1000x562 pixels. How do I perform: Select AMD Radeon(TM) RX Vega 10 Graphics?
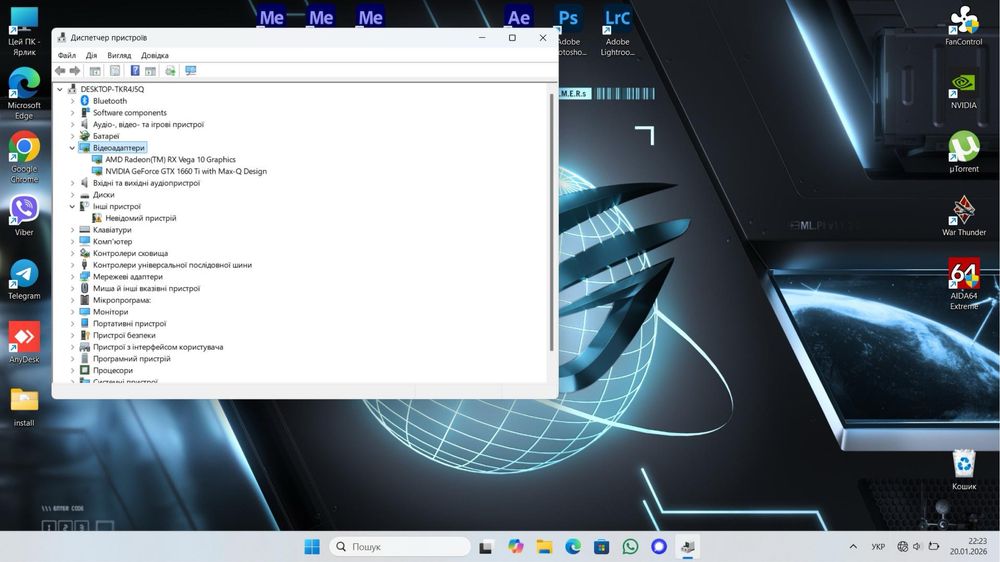tap(170, 159)
